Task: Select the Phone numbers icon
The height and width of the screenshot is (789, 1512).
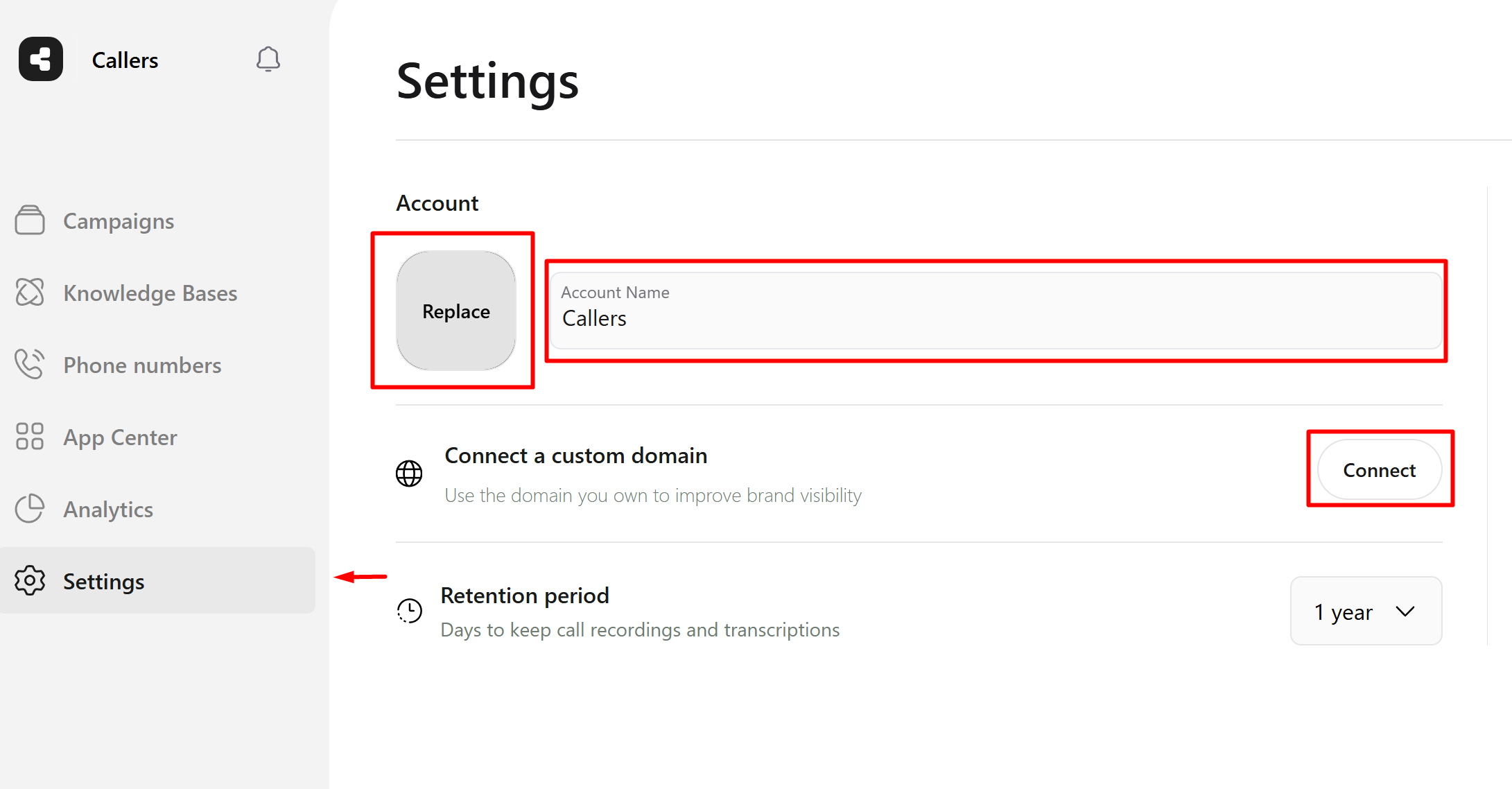Action: point(31,365)
